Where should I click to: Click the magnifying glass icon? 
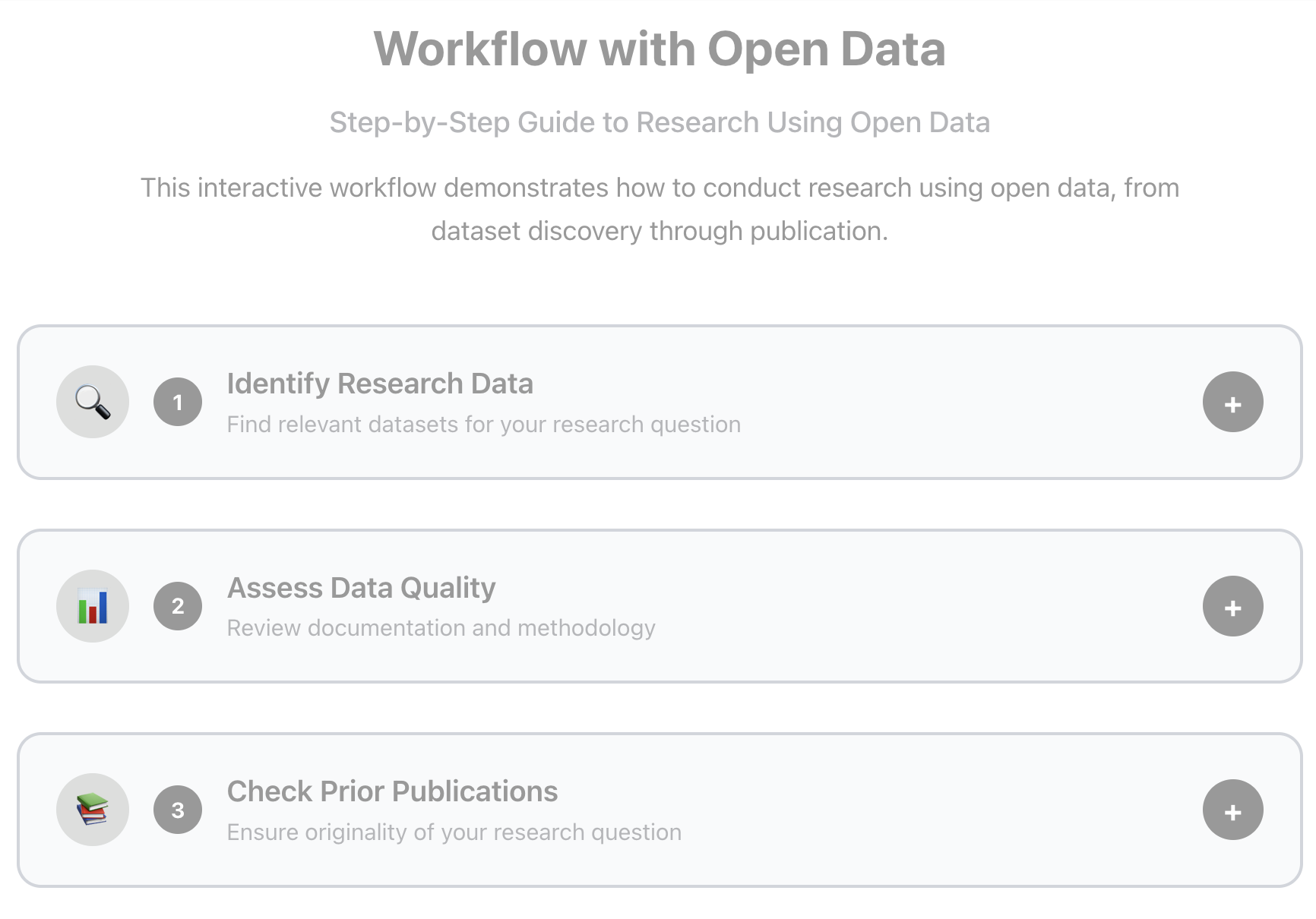(93, 402)
